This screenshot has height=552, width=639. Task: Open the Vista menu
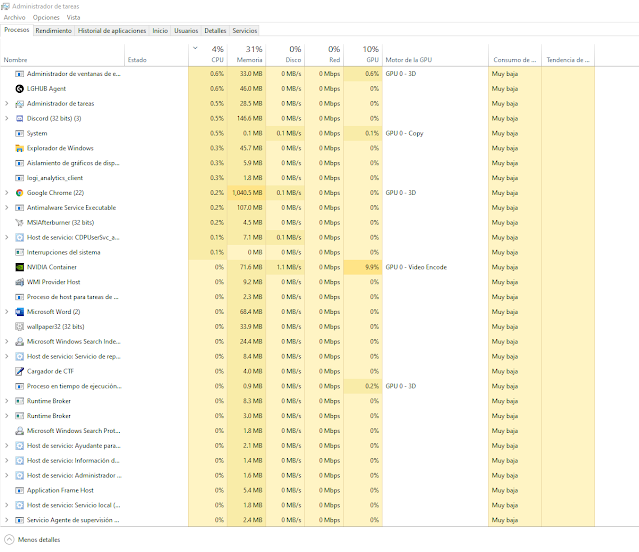coord(73,18)
